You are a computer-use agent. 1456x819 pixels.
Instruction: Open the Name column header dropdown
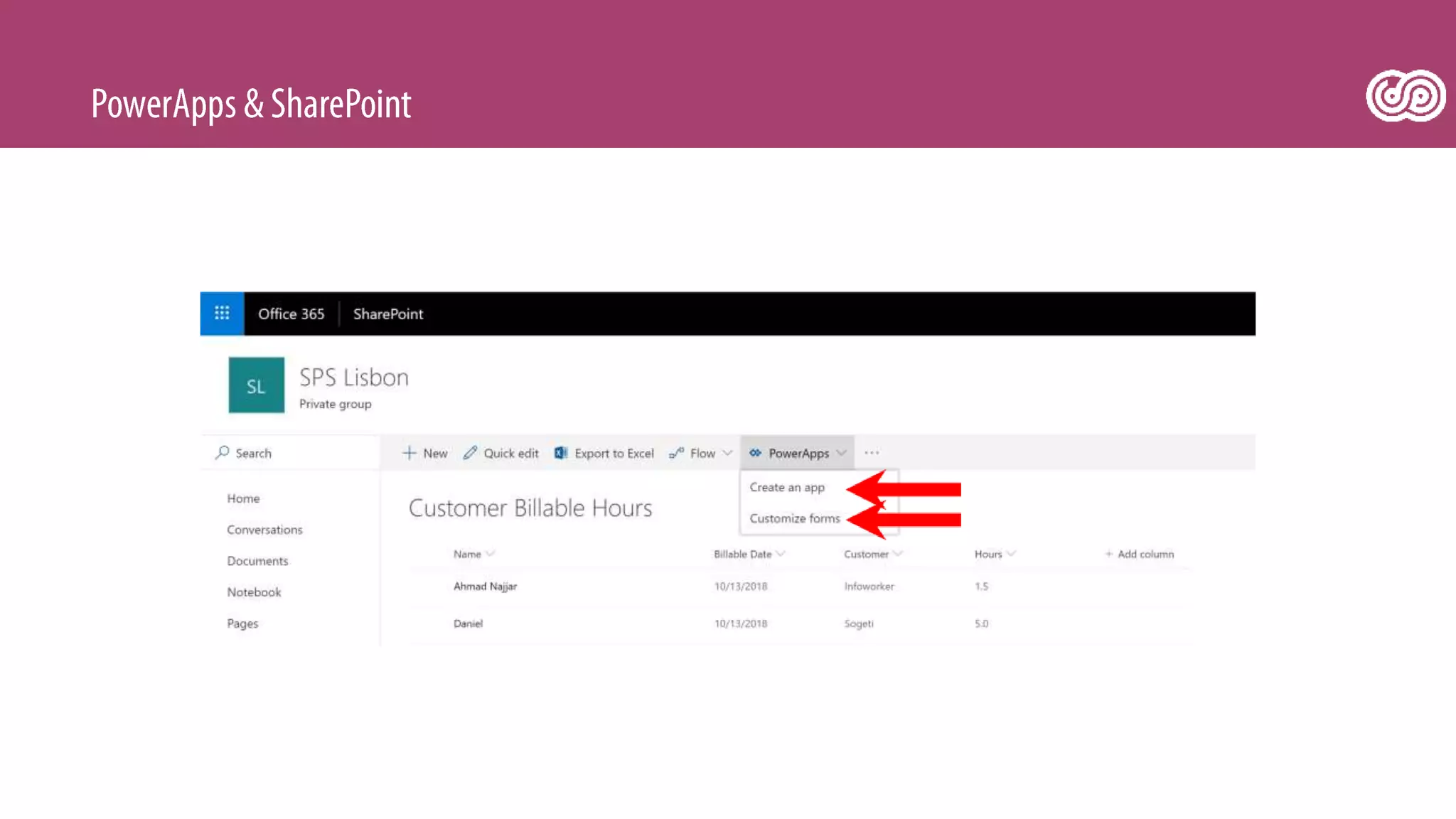pos(491,554)
